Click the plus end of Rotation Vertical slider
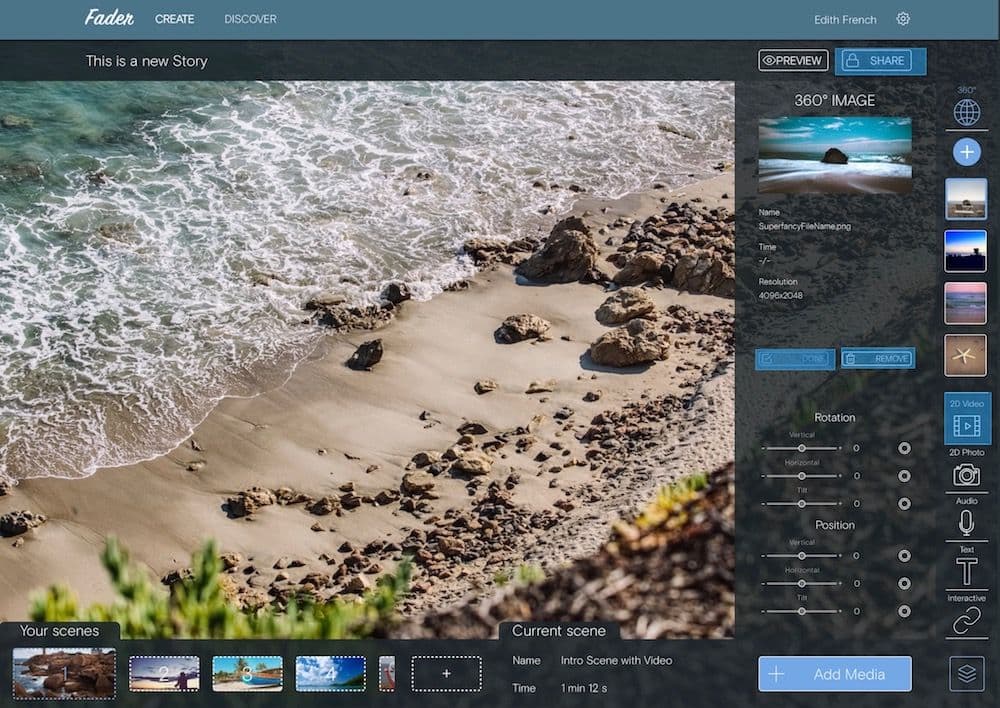The height and width of the screenshot is (708, 1000). pyautogui.click(x=840, y=448)
